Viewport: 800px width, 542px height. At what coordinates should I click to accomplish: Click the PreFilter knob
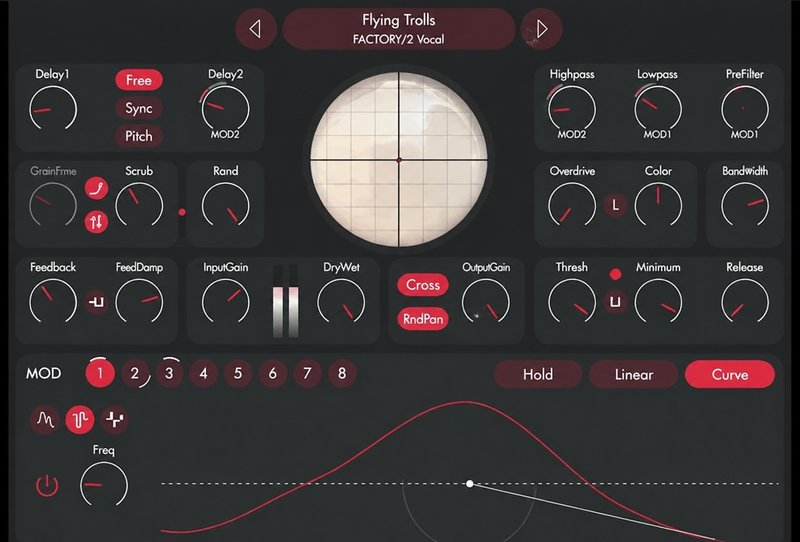point(744,108)
